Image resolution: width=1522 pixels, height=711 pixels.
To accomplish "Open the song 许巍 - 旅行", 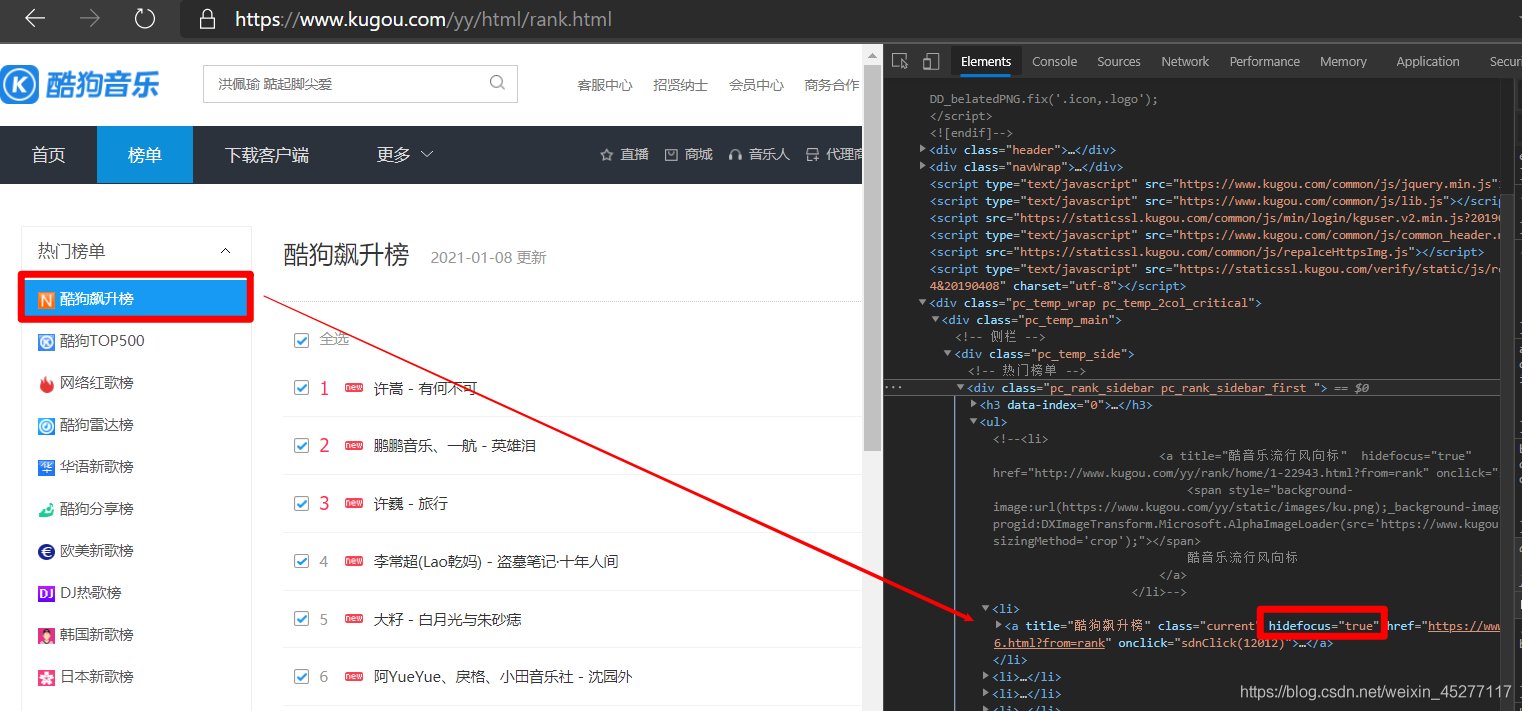I will (411, 503).
